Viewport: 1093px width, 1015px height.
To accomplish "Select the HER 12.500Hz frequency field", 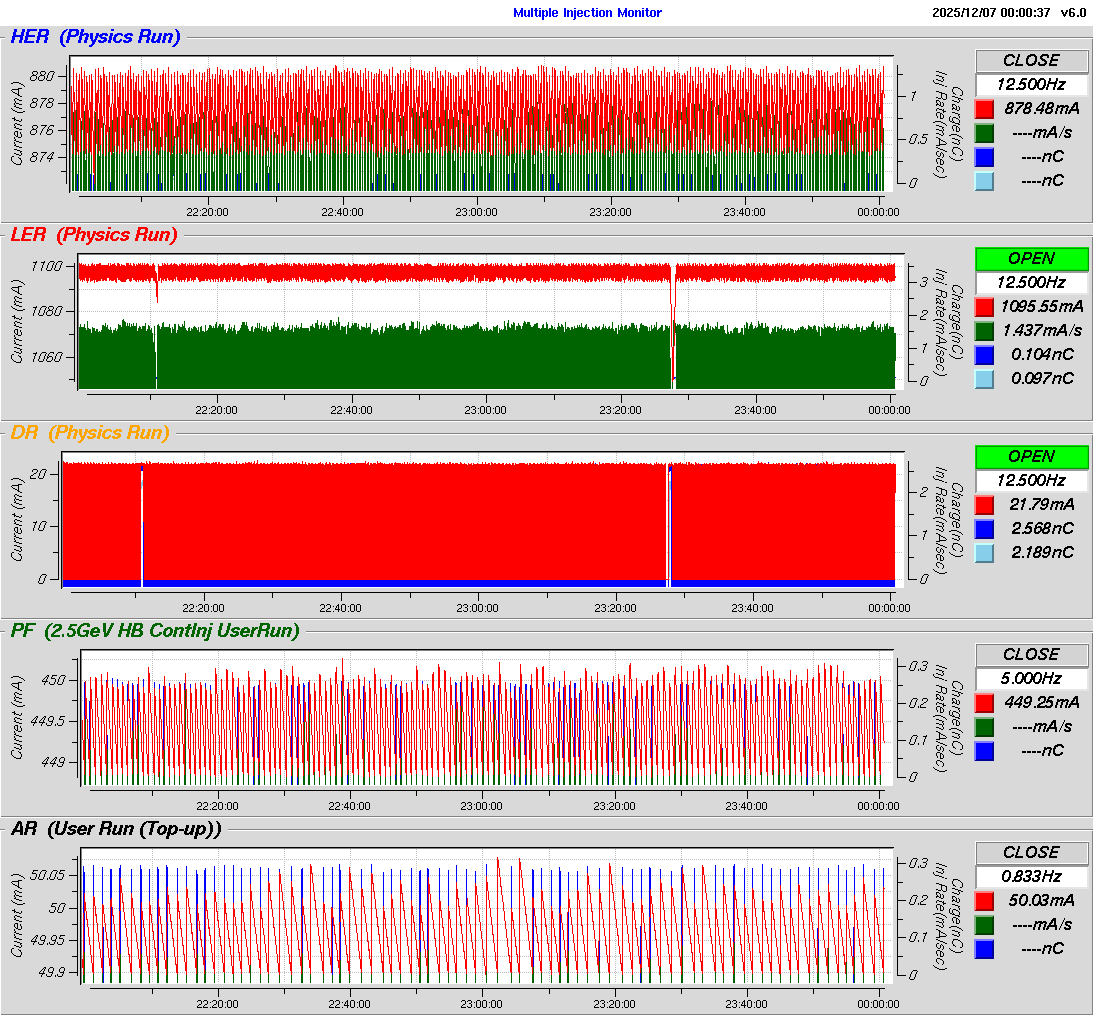I will [x=1031, y=84].
